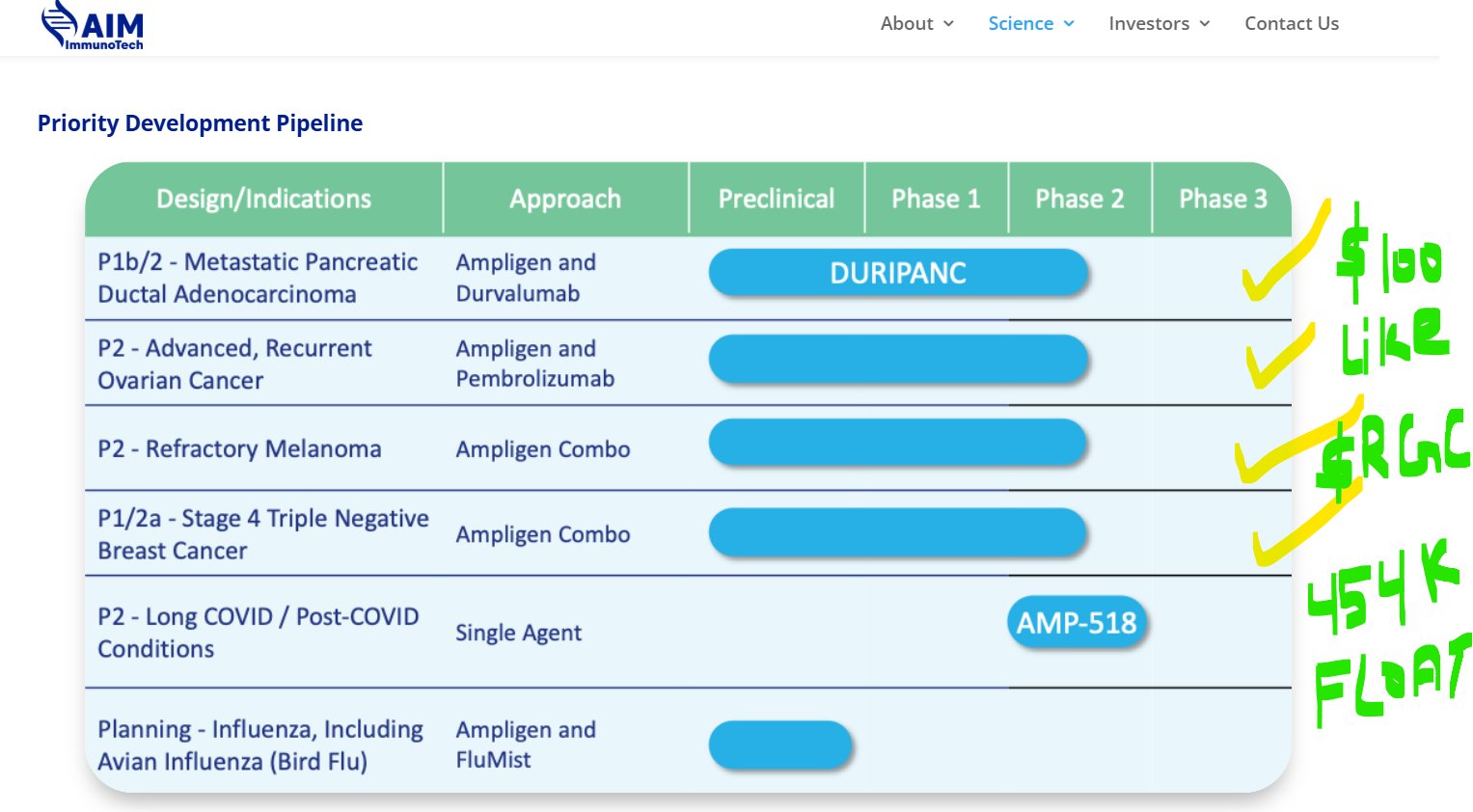Click the Phase 1 column header
This screenshot has height=812, width=1473.
tap(936, 199)
